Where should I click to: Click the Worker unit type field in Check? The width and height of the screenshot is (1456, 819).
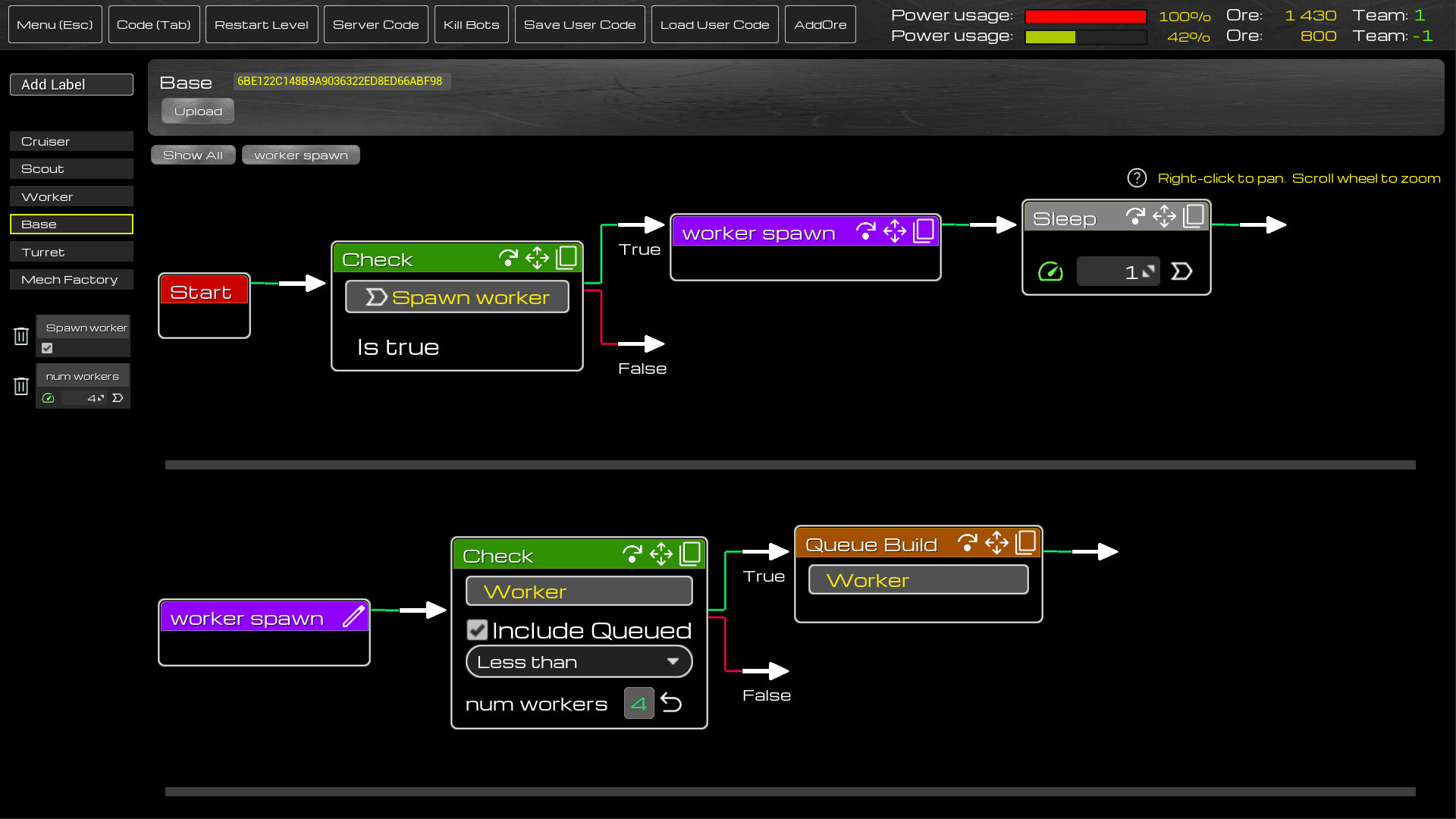(579, 591)
